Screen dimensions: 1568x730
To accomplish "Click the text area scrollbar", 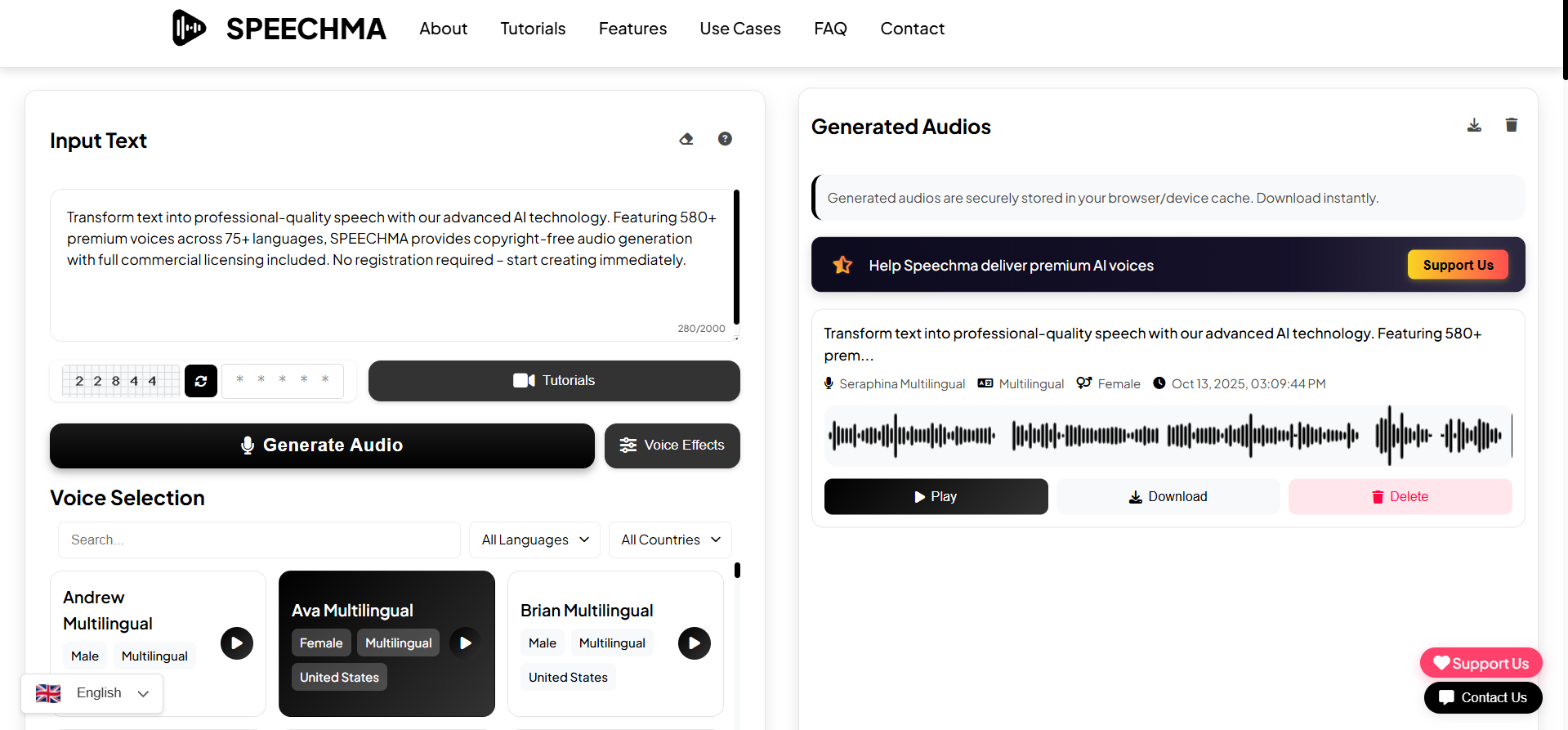I will tap(736, 257).
